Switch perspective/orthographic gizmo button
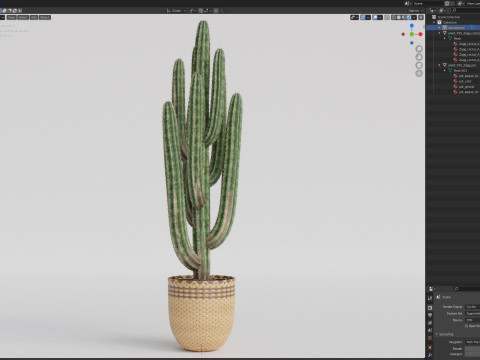Image resolution: width=480 pixels, height=360 pixels. coord(419,73)
